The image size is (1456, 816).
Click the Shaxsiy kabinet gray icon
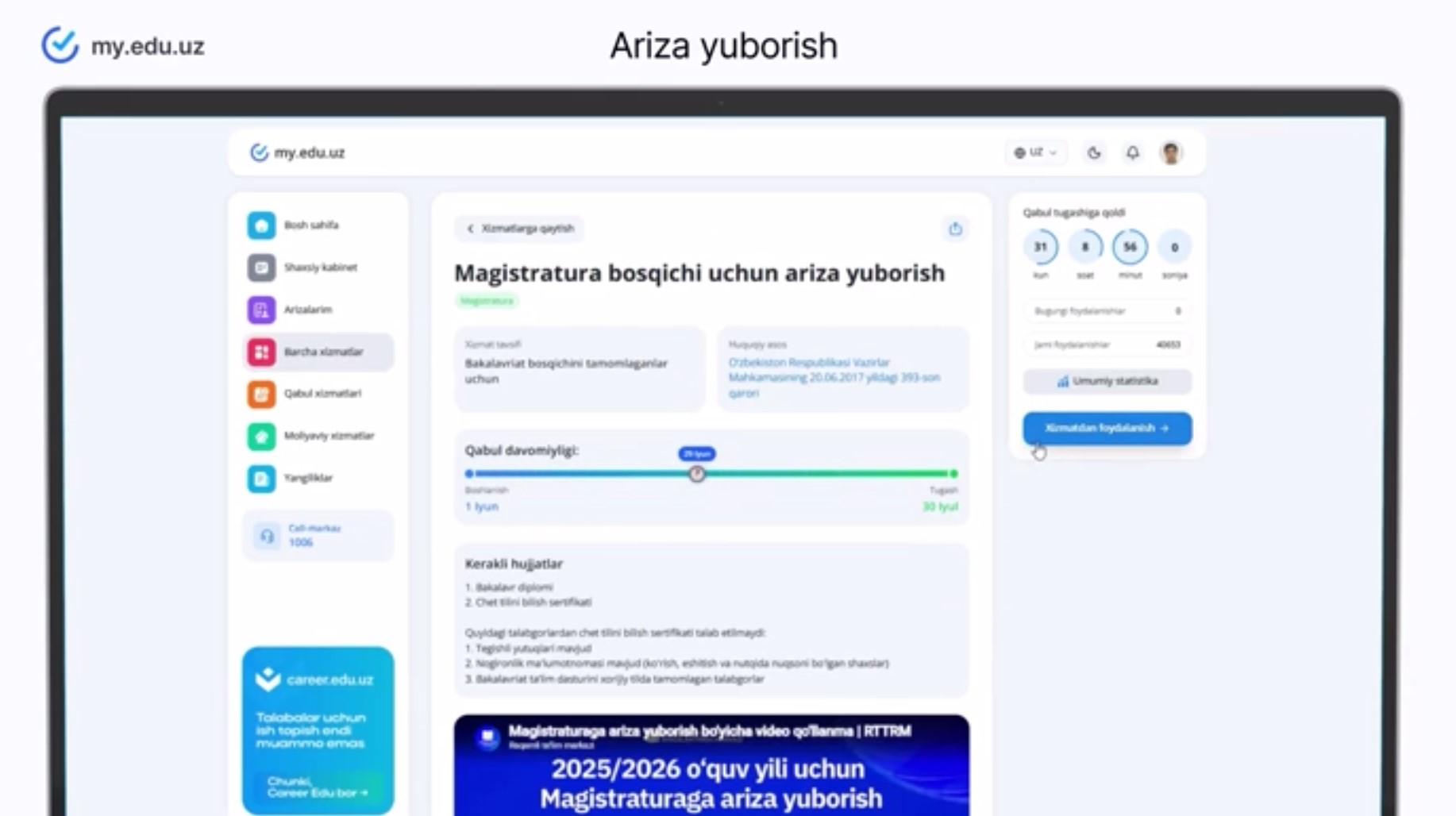pos(261,268)
